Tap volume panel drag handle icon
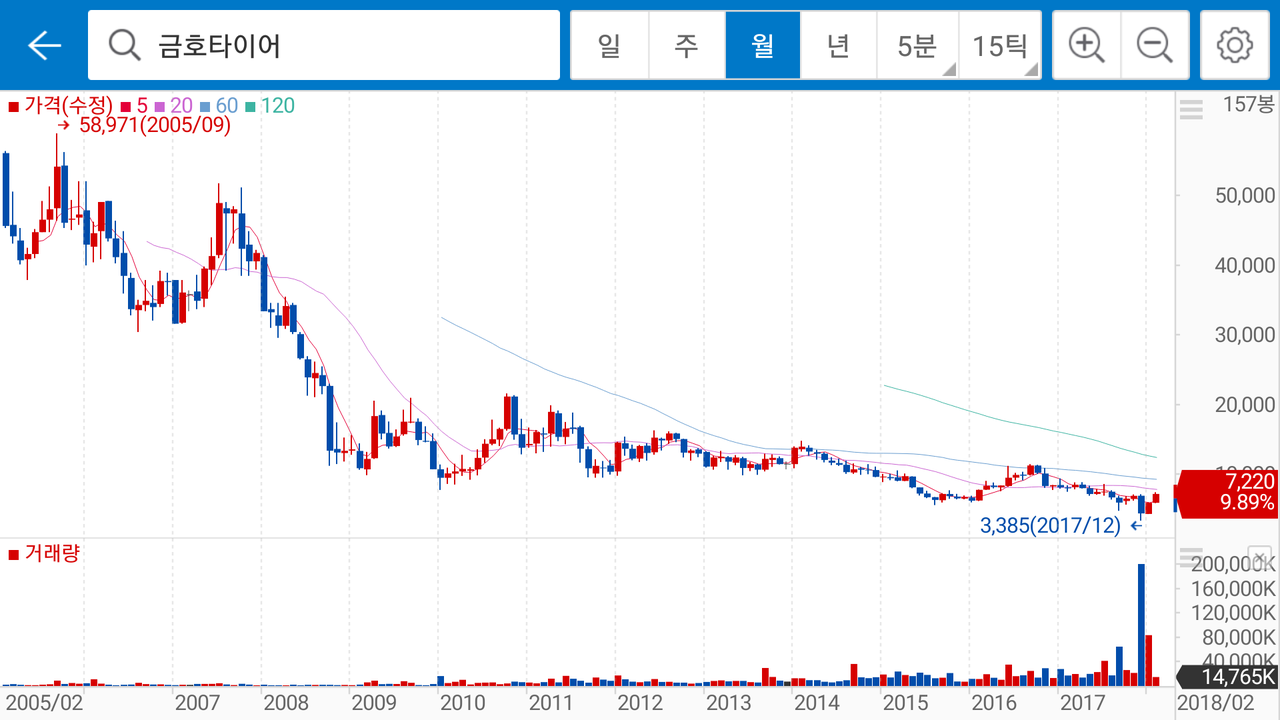This screenshot has height=720, width=1280. point(1191,557)
